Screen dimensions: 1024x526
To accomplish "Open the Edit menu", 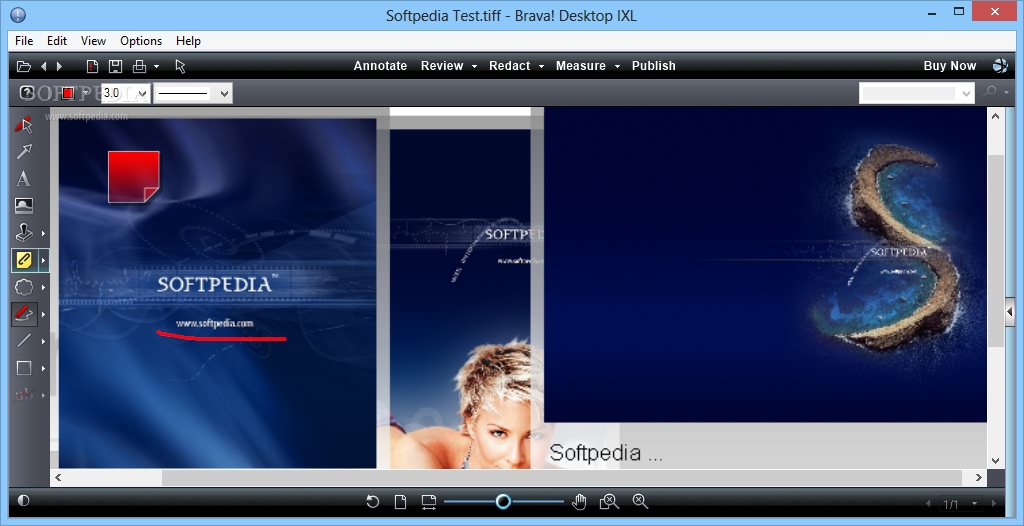I will click(x=57, y=41).
